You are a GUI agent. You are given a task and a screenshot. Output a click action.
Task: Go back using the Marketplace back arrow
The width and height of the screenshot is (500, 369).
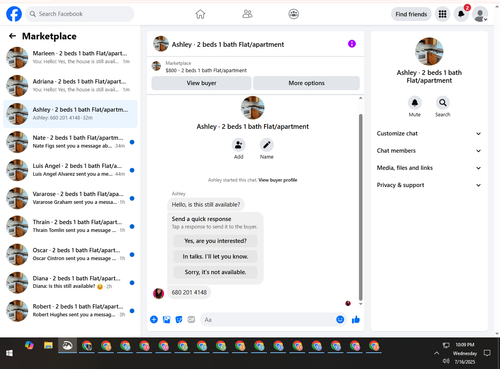tap(12, 36)
